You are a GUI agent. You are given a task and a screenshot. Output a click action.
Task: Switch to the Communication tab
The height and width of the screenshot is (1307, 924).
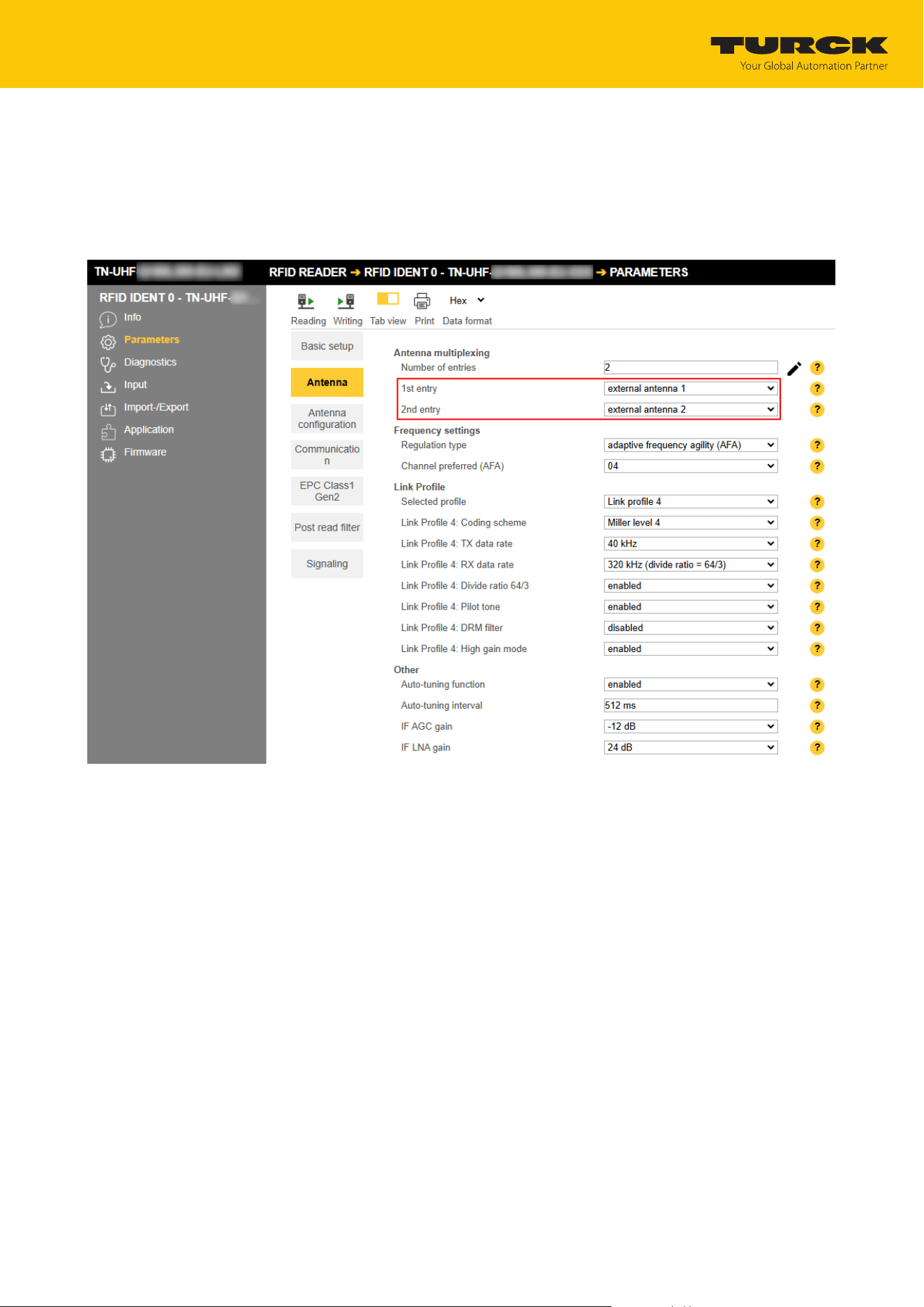pos(327,455)
